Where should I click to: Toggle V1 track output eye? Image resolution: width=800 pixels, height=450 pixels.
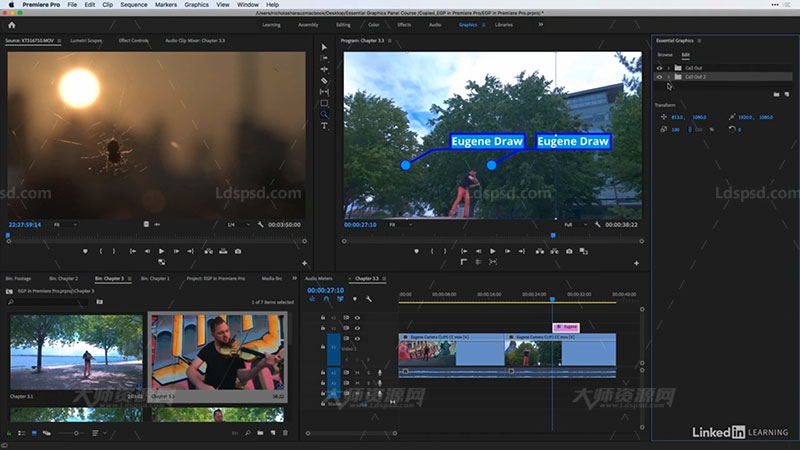[357, 338]
